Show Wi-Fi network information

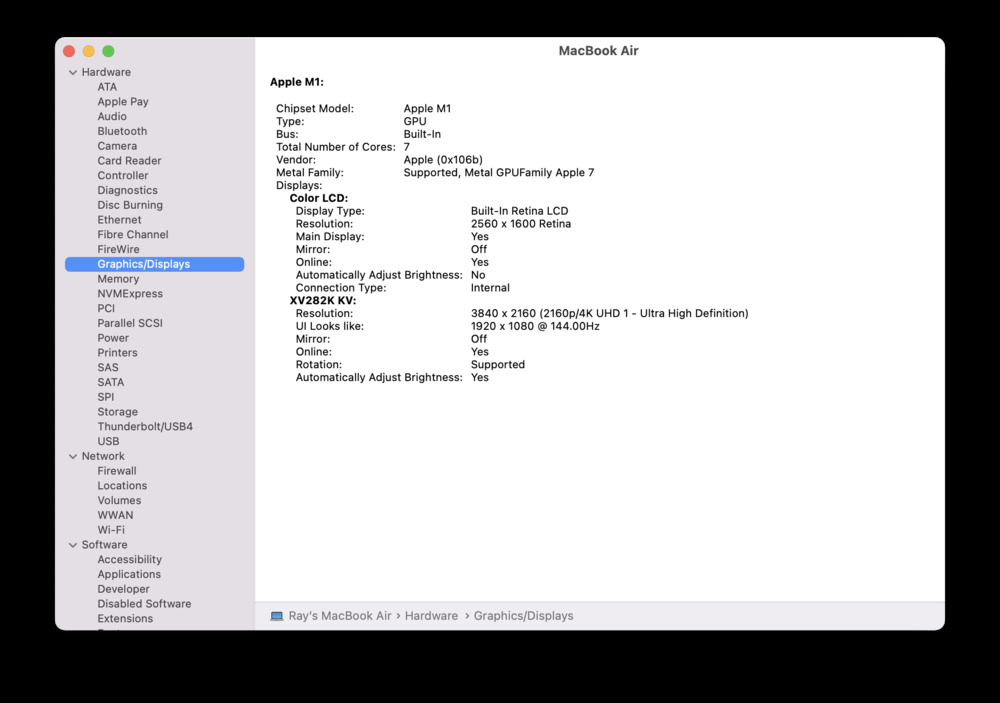(x=111, y=530)
